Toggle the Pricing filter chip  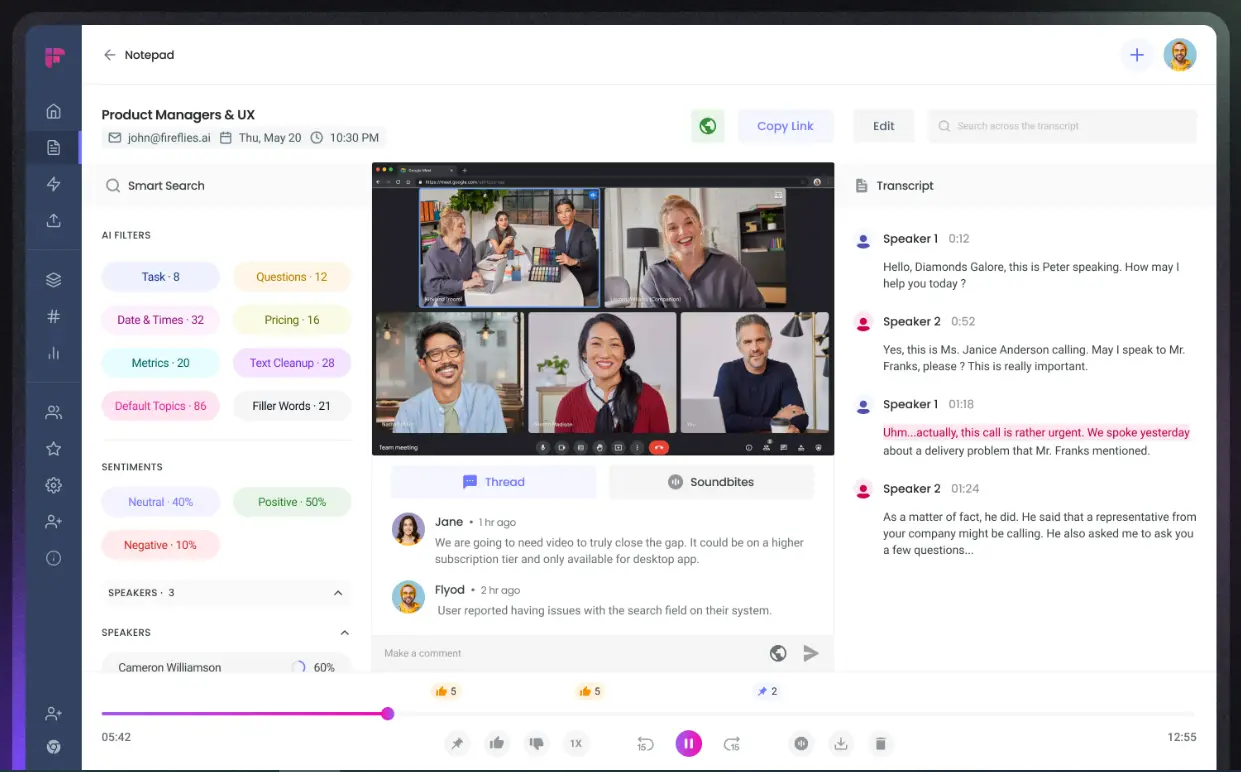pyautogui.click(x=291, y=319)
